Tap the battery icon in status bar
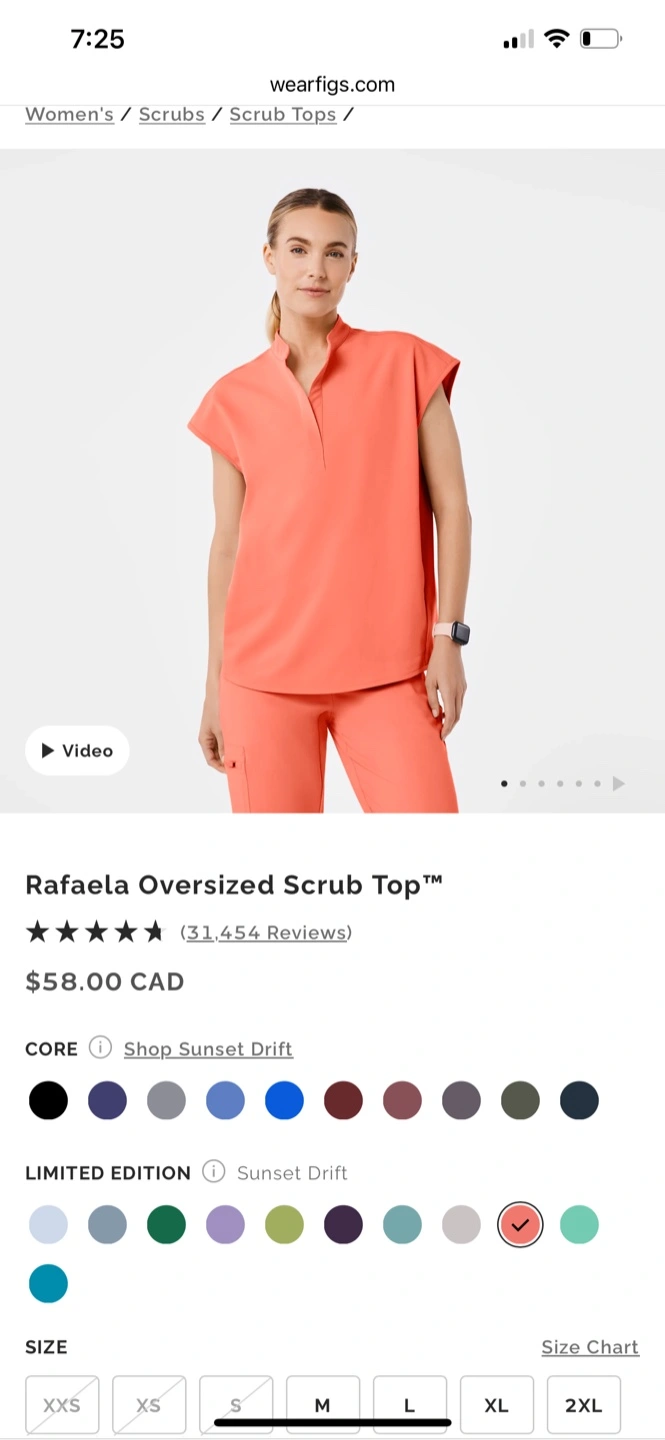 (601, 39)
